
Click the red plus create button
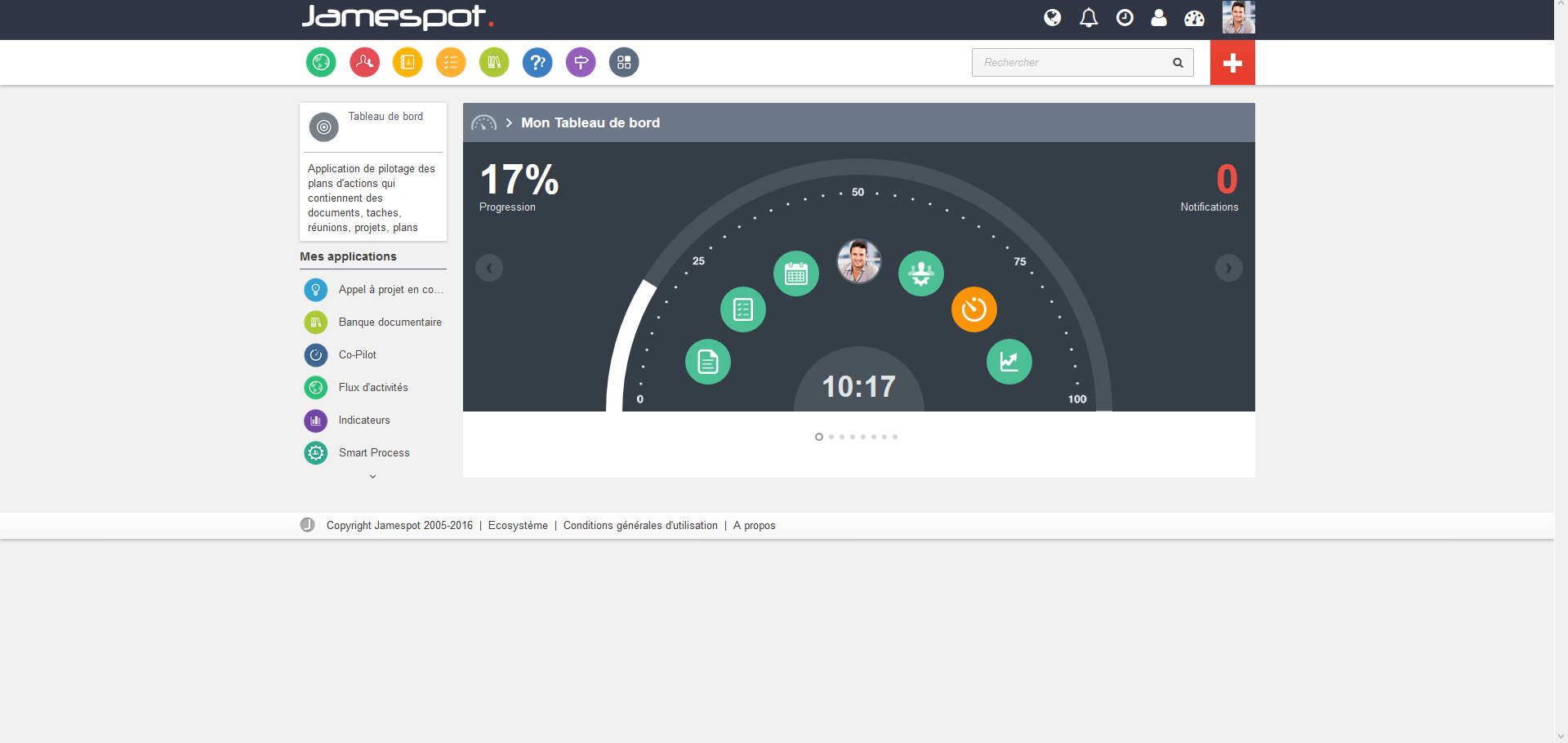tap(1232, 63)
